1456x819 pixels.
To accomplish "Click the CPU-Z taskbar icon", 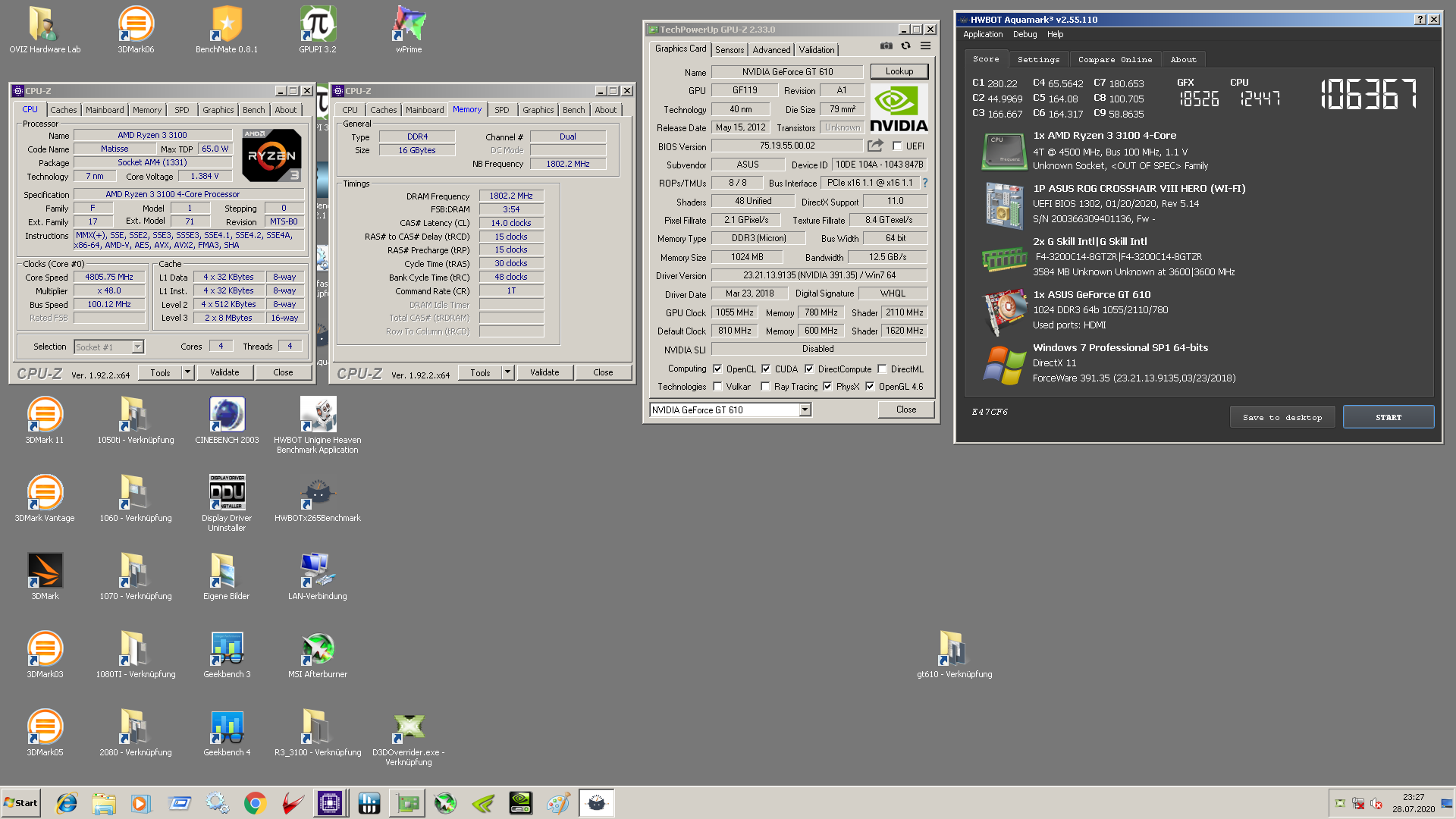I will pos(330,803).
